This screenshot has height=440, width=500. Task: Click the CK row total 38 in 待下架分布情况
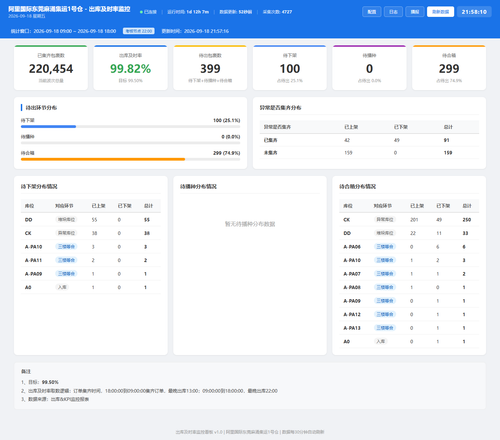[x=147, y=233]
